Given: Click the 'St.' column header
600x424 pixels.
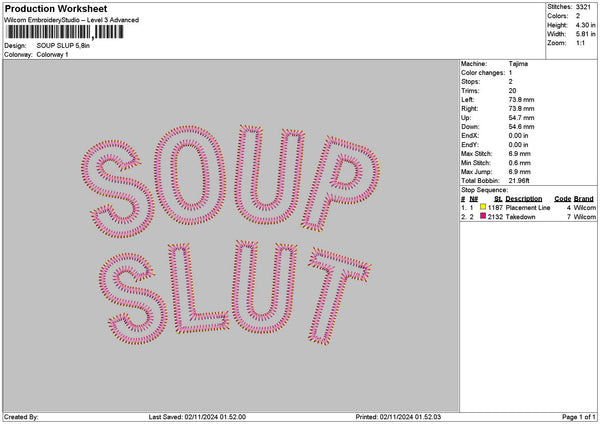Looking at the screenshot, I should coord(498,199).
